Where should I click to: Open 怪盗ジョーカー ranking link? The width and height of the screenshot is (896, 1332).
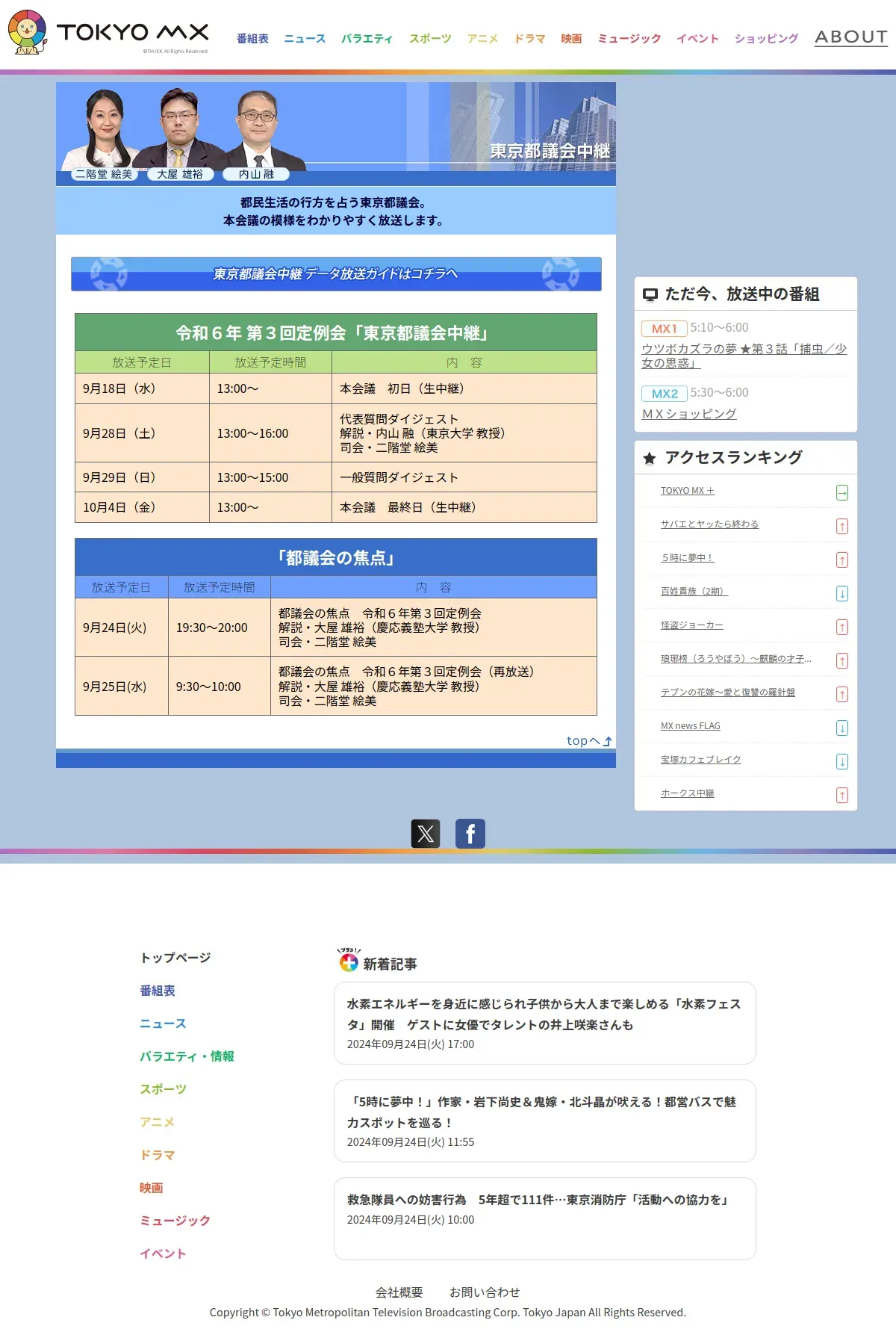point(691,625)
